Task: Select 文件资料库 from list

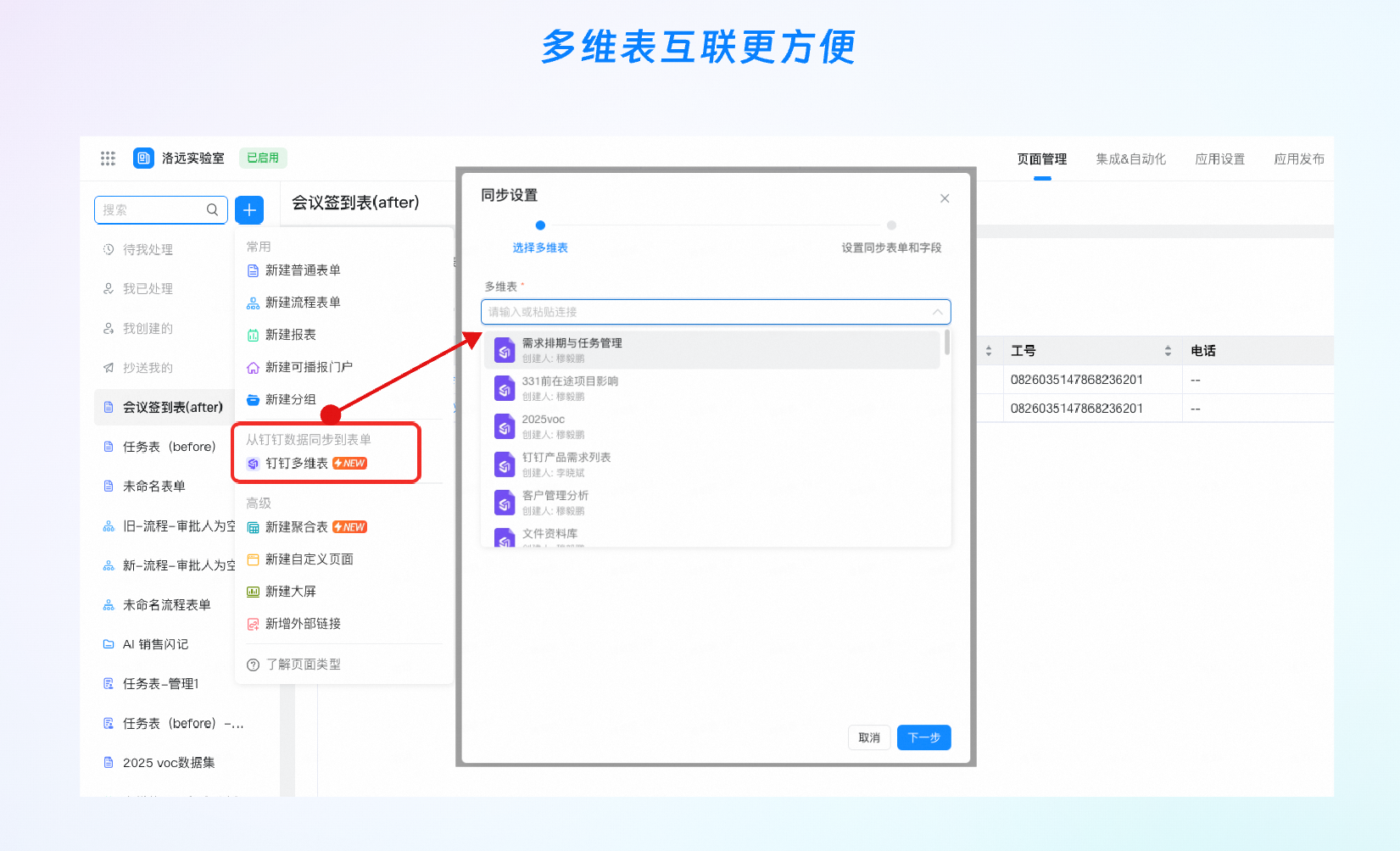Action: point(712,537)
